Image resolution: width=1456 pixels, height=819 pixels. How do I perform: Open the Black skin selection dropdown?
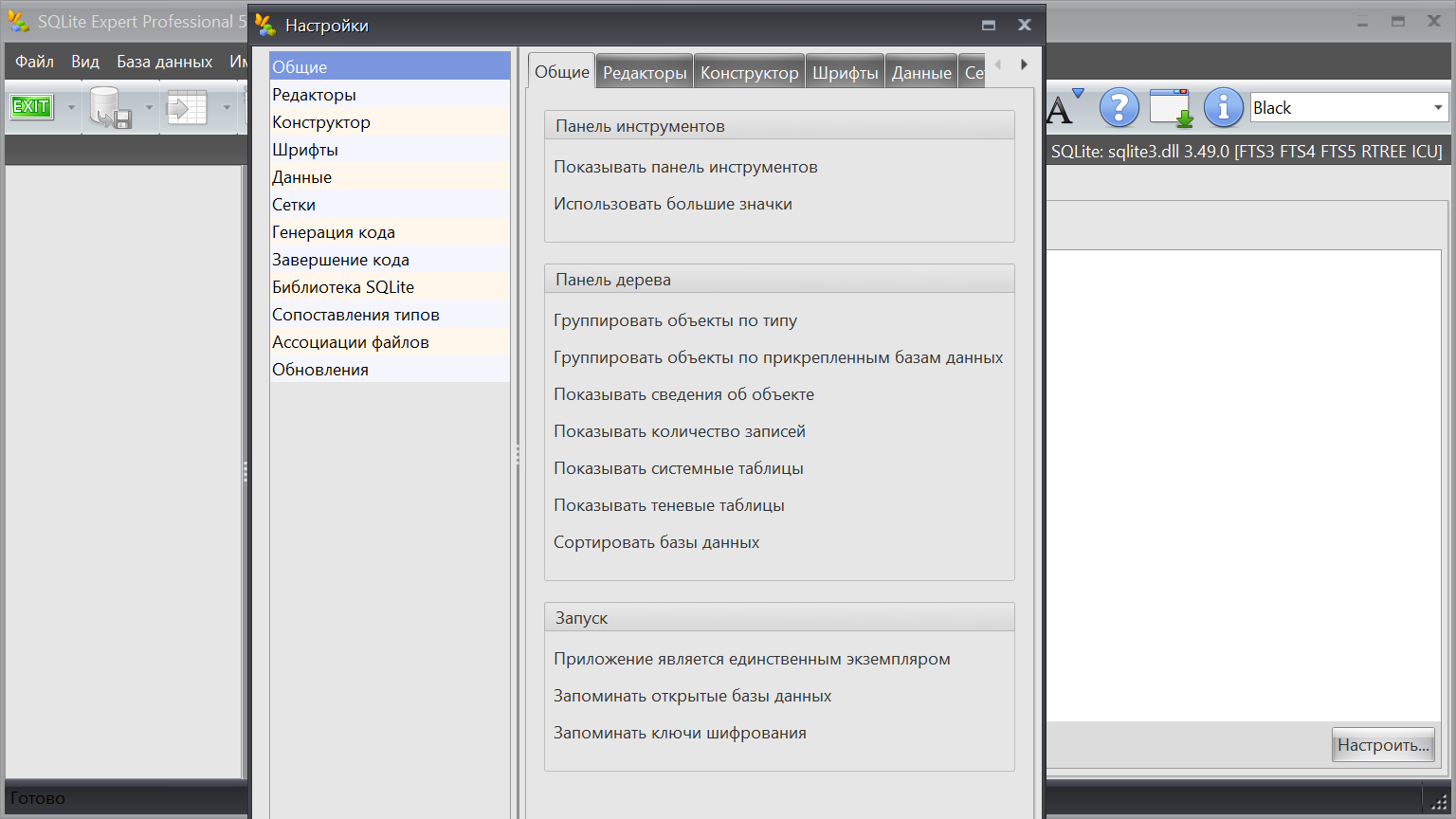click(1349, 107)
